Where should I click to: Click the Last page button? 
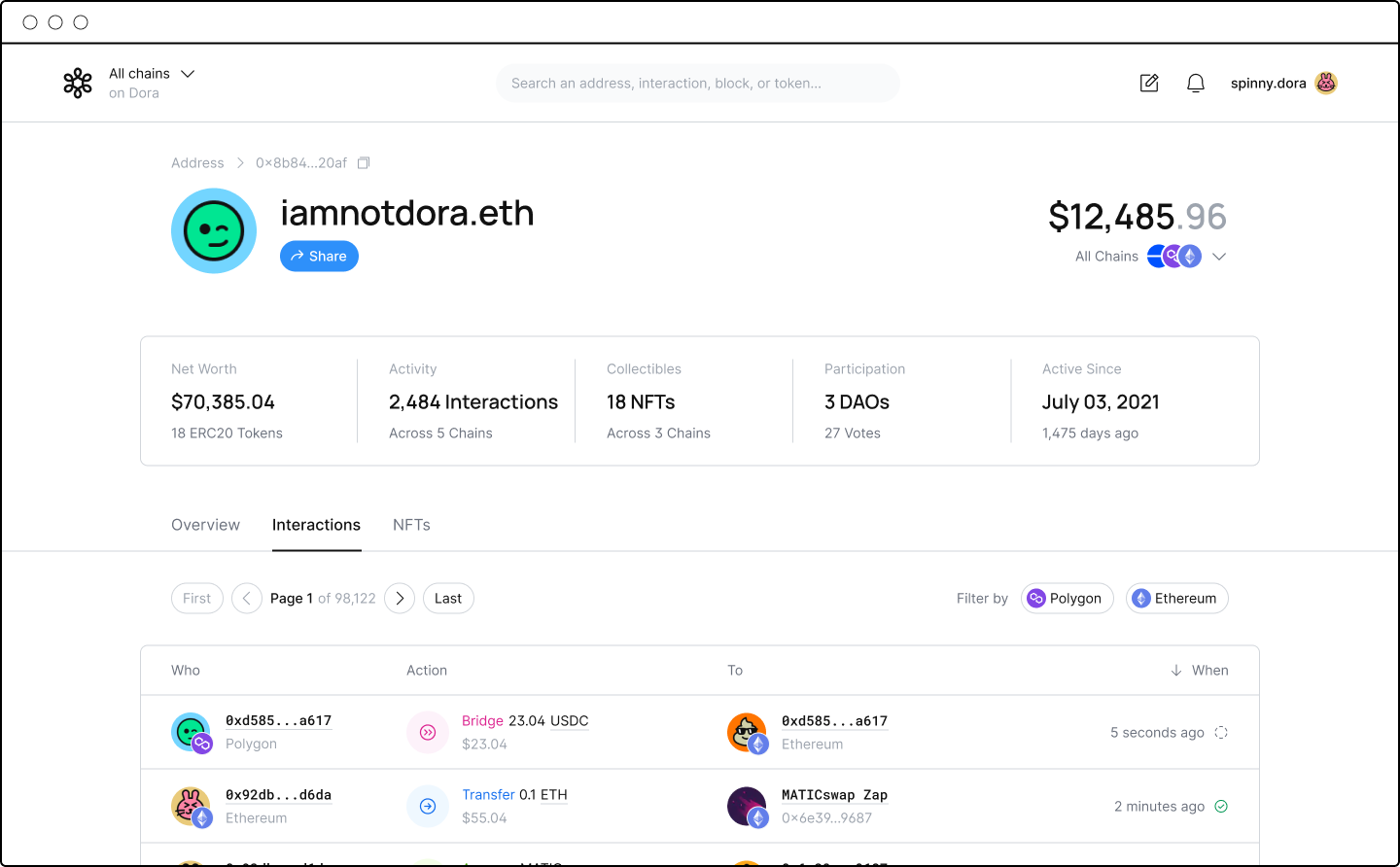pyautogui.click(x=448, y=599)
